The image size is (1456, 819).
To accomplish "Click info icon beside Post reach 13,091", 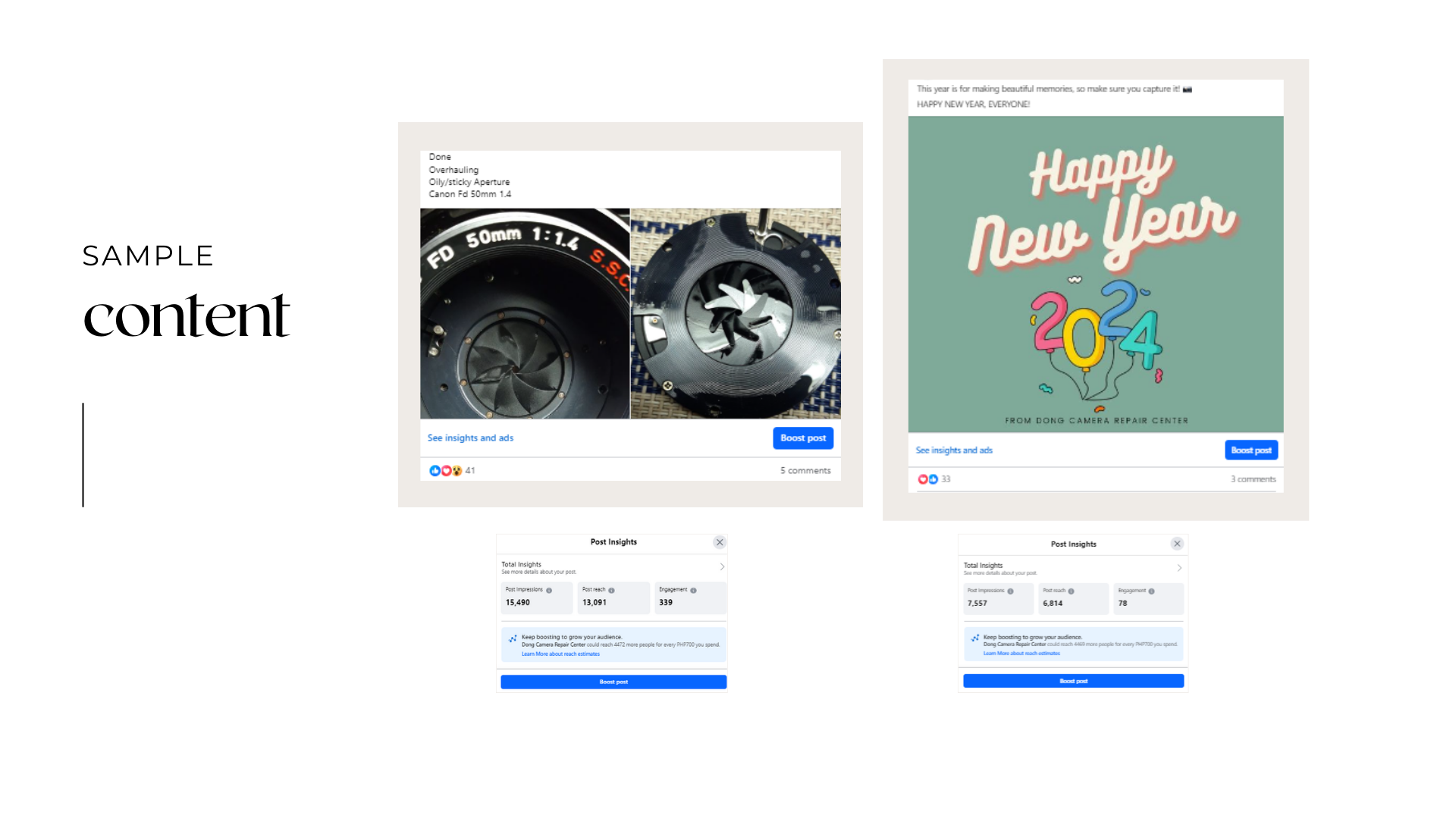I will 611,590.
